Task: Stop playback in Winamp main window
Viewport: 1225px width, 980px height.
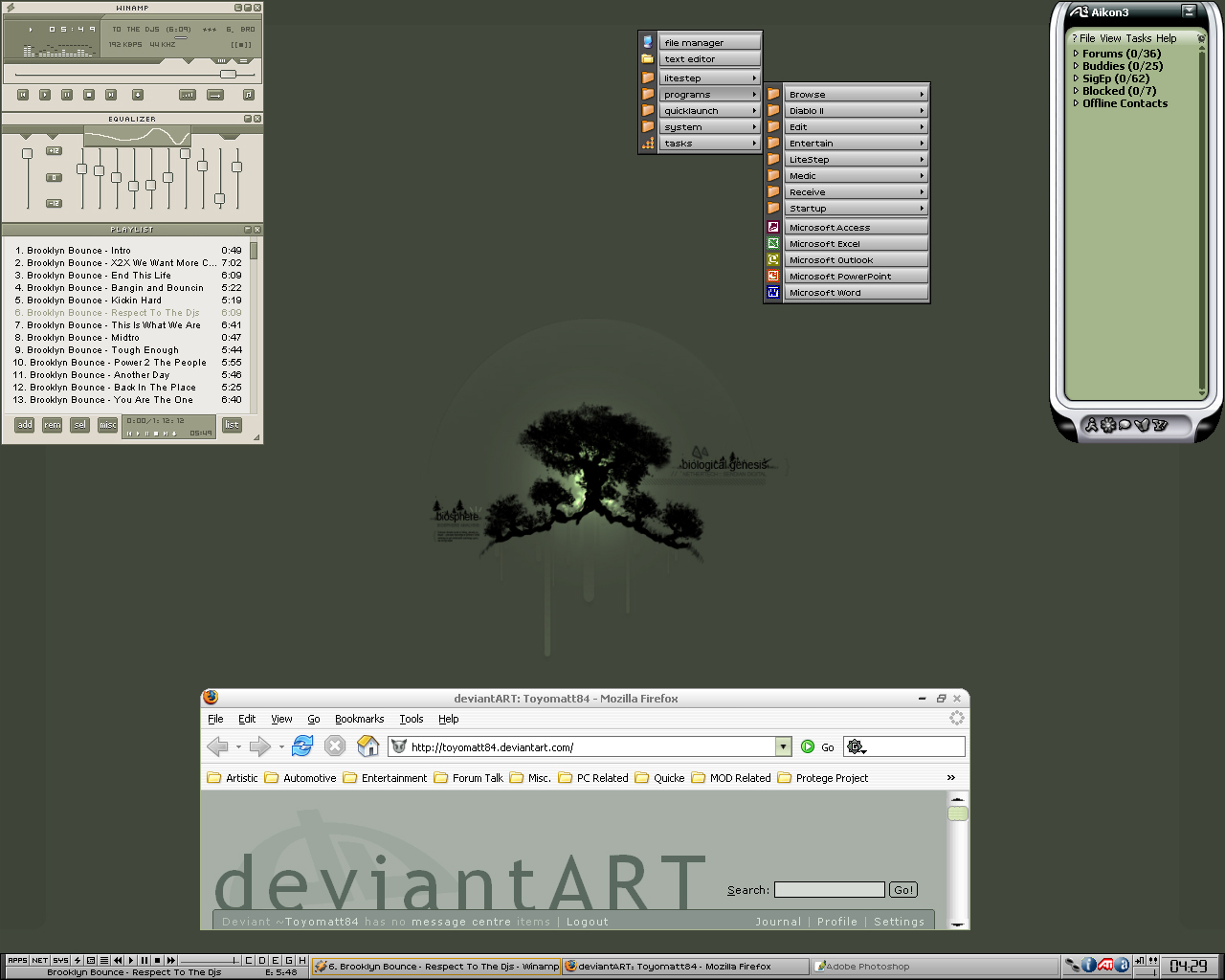Action: click(x=89, y=95)
